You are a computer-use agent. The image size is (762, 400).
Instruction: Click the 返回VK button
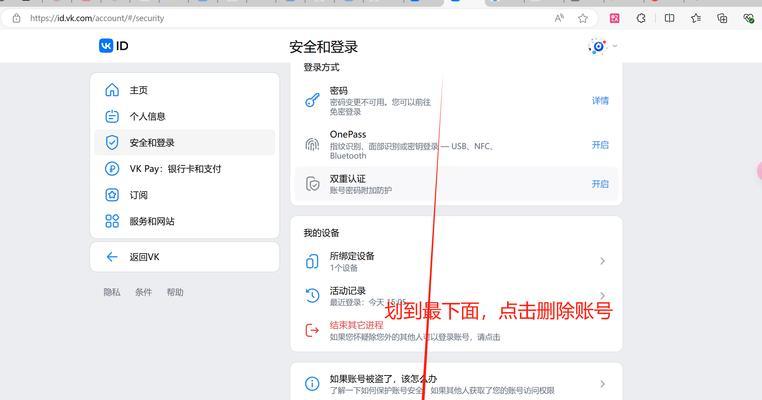pyautogui.click(x=185, y=257)
